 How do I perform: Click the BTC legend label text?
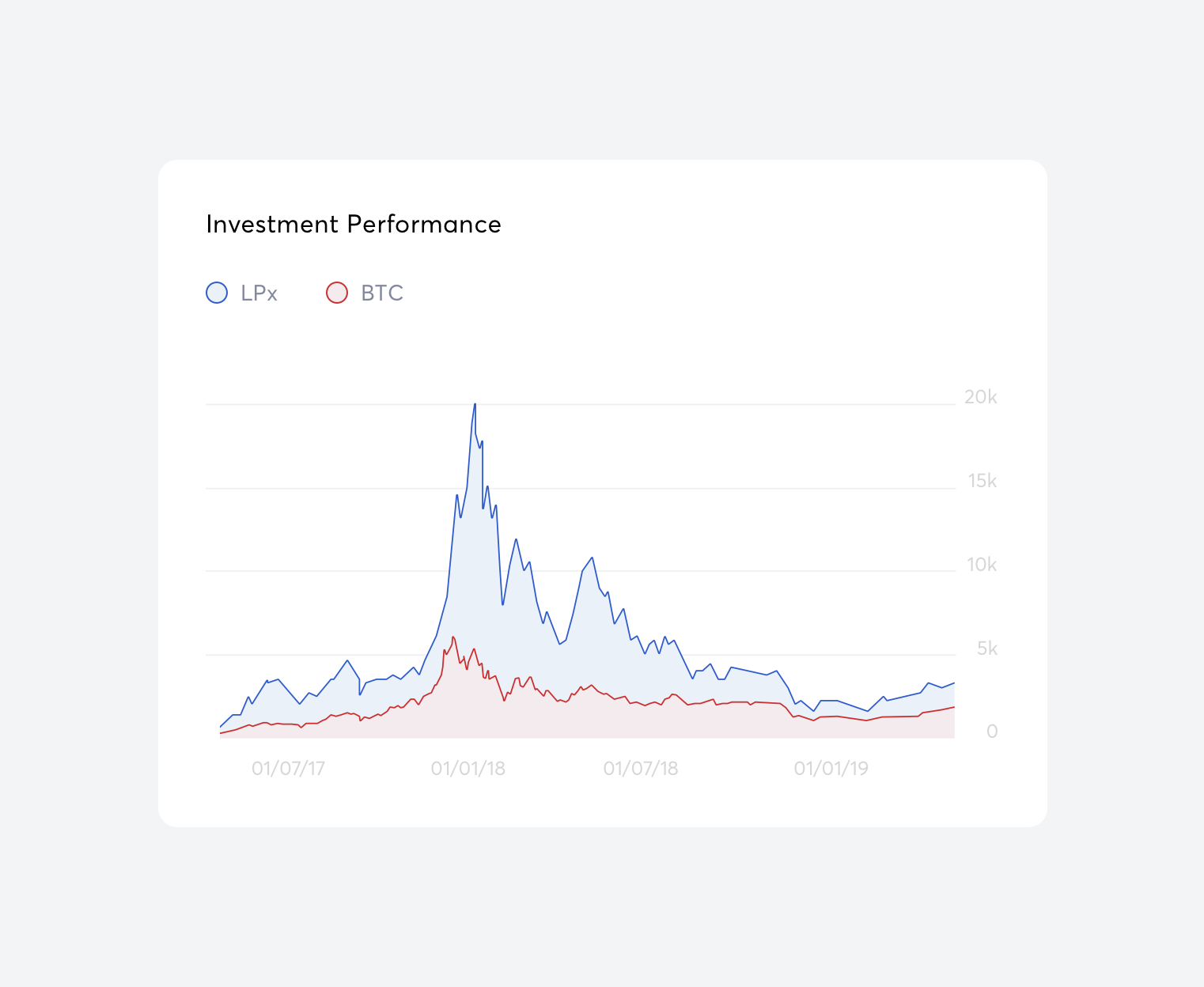[x=382, y=293]
